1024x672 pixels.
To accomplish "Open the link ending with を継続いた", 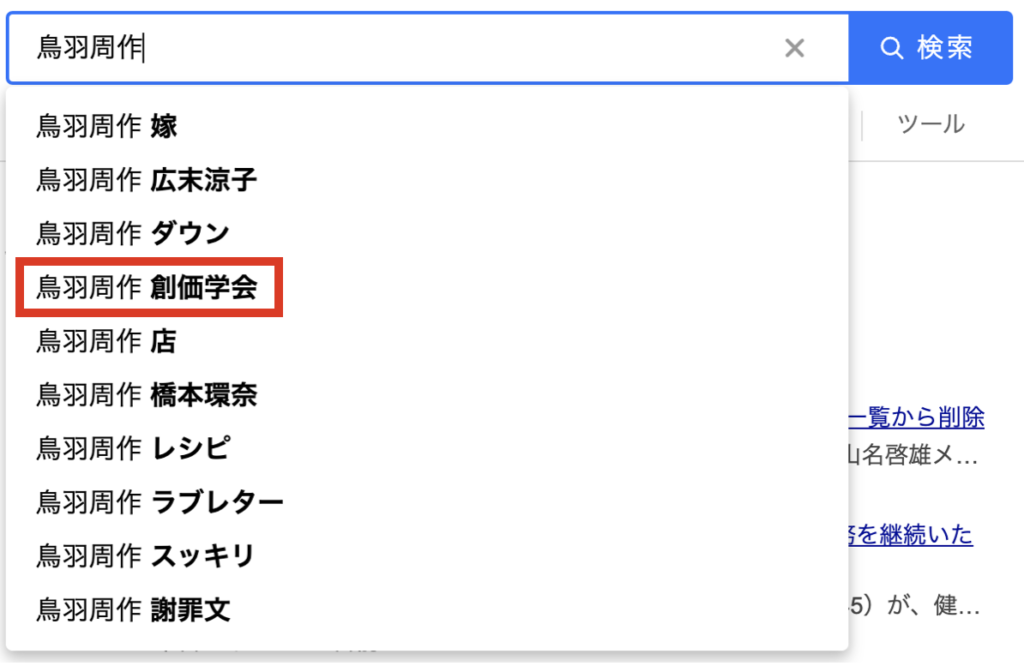I will pyautogui.click(x=911, y=534).
